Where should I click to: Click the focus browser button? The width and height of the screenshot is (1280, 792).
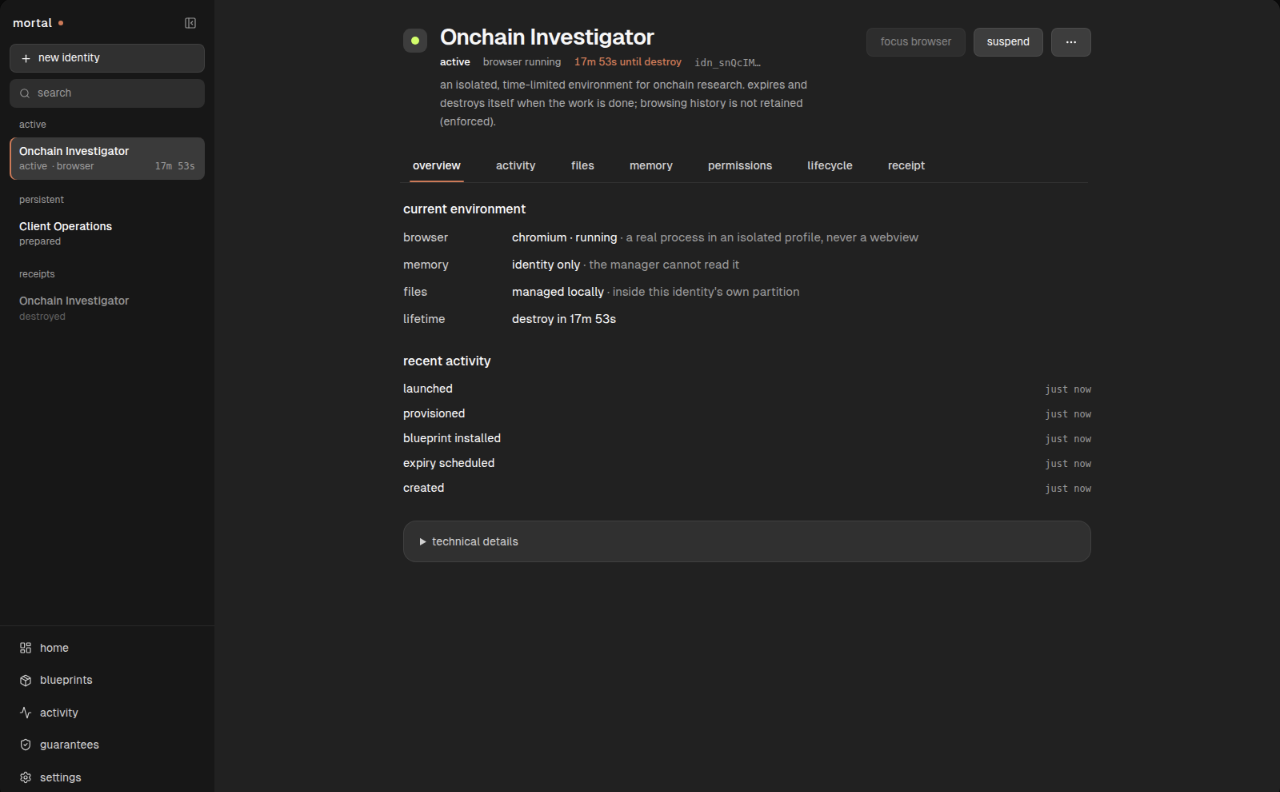coord(916,42)
